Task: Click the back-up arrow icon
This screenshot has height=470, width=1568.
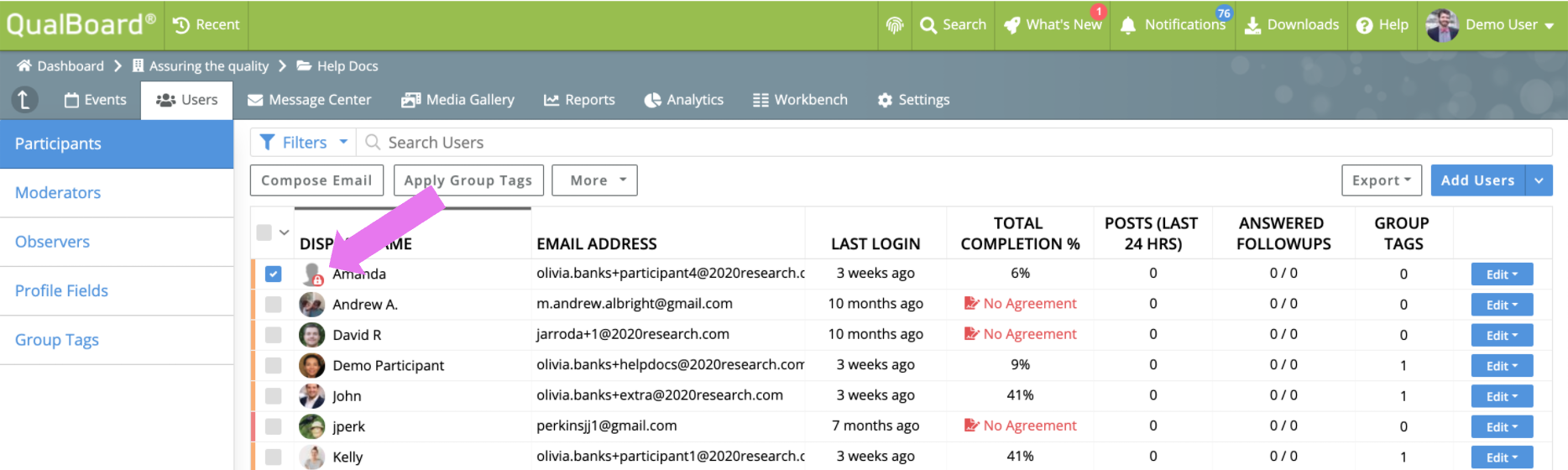Action: click(x=24, y=100)
